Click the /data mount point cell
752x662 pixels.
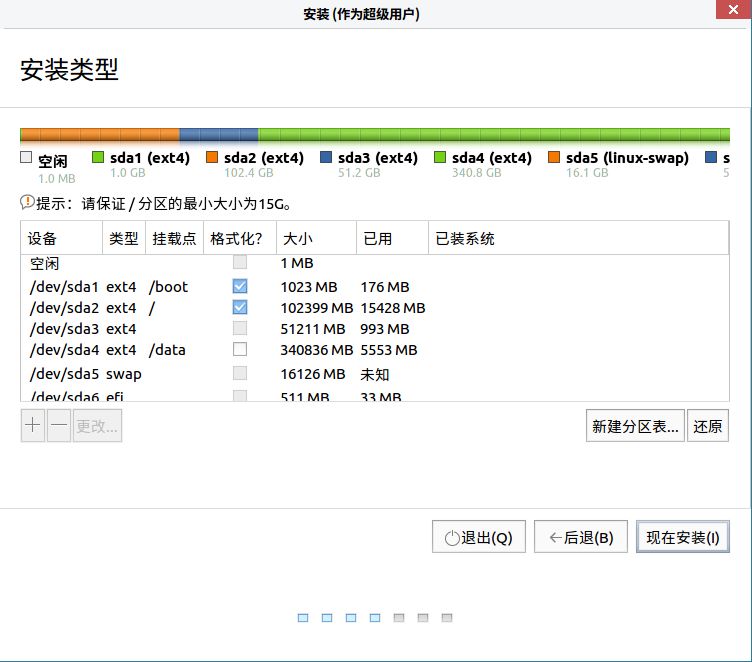pos(167,350)
